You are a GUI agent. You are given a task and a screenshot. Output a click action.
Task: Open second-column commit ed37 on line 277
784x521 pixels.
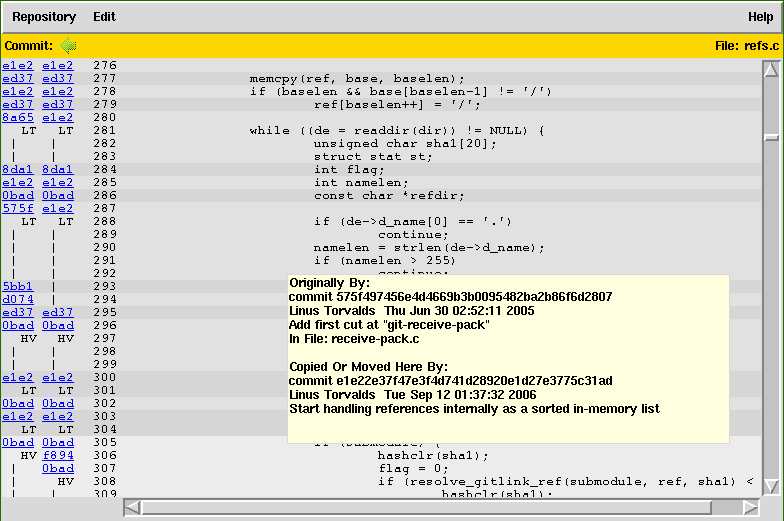(58, 78)
